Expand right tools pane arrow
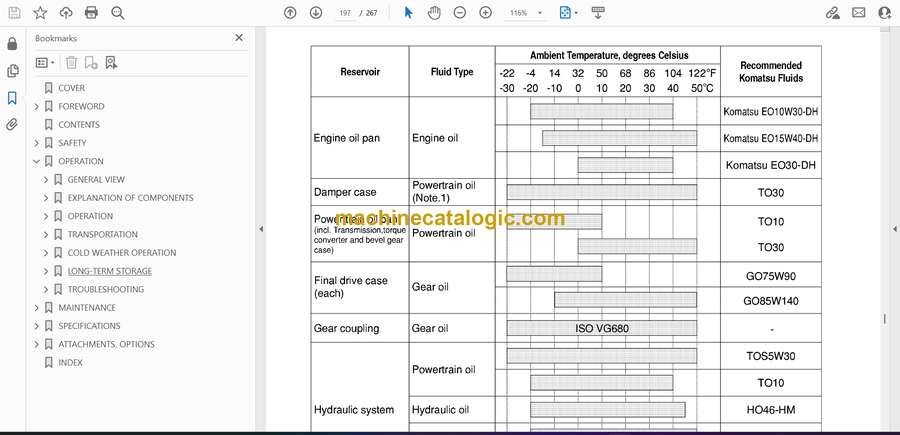The image size is (900, 435). tap(894, 229)
